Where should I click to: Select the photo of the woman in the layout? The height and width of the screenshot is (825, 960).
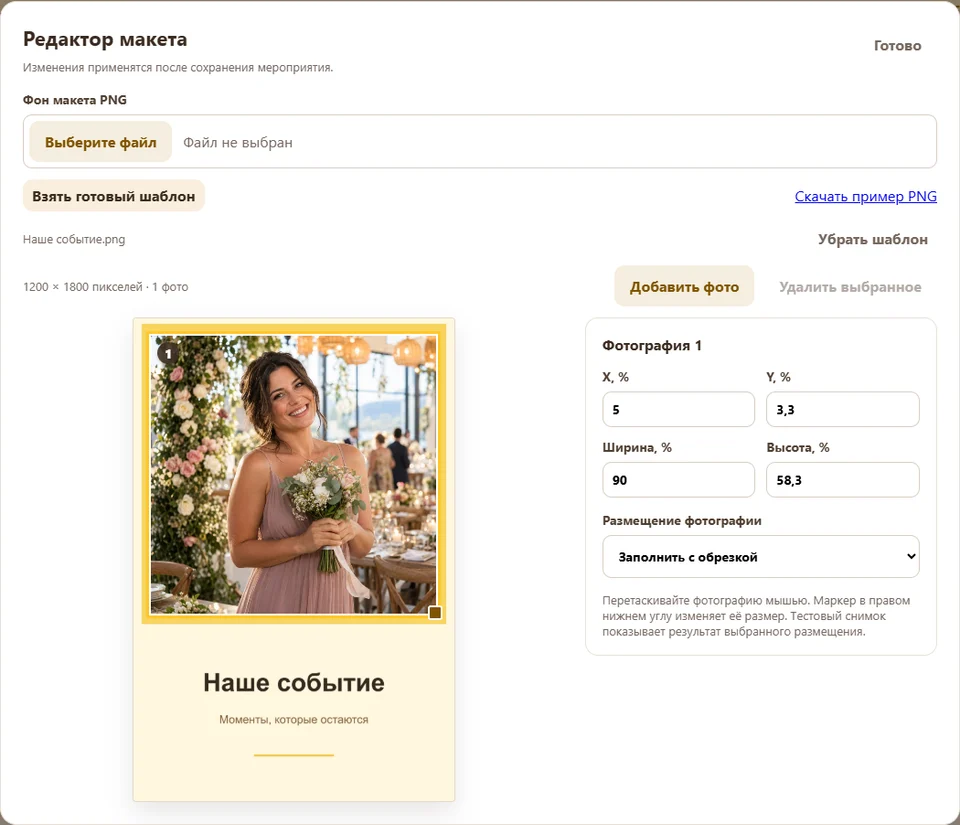click(294, 474)
